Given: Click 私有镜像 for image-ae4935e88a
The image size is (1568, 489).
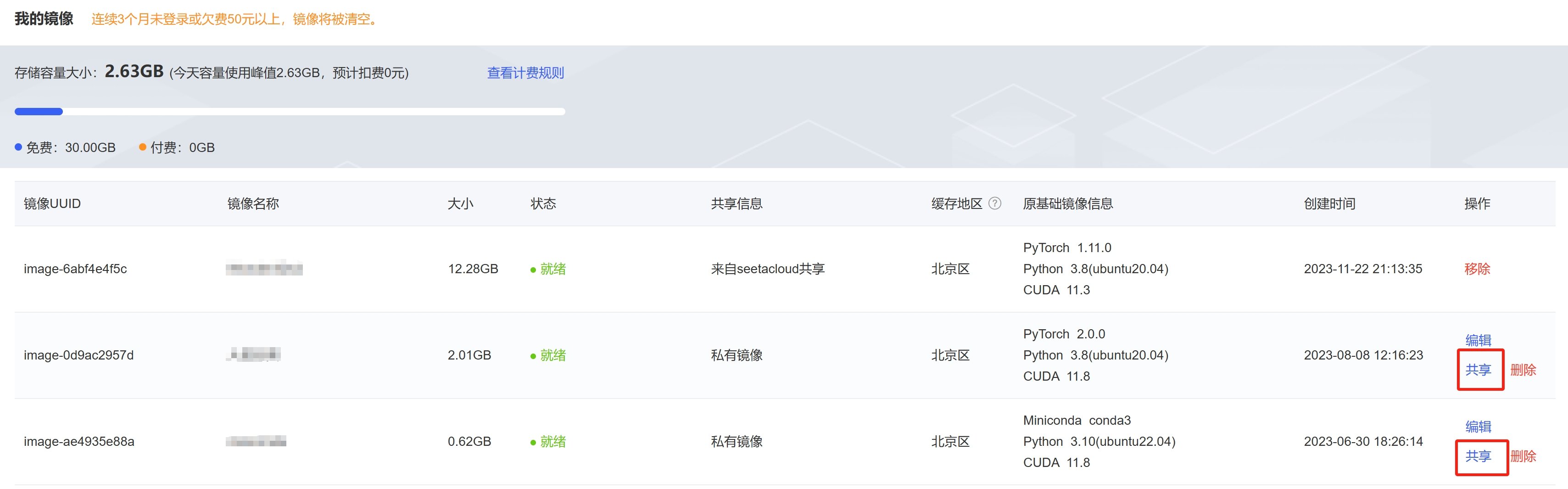Looking at the screenshot, I should (x=737, y=442).
